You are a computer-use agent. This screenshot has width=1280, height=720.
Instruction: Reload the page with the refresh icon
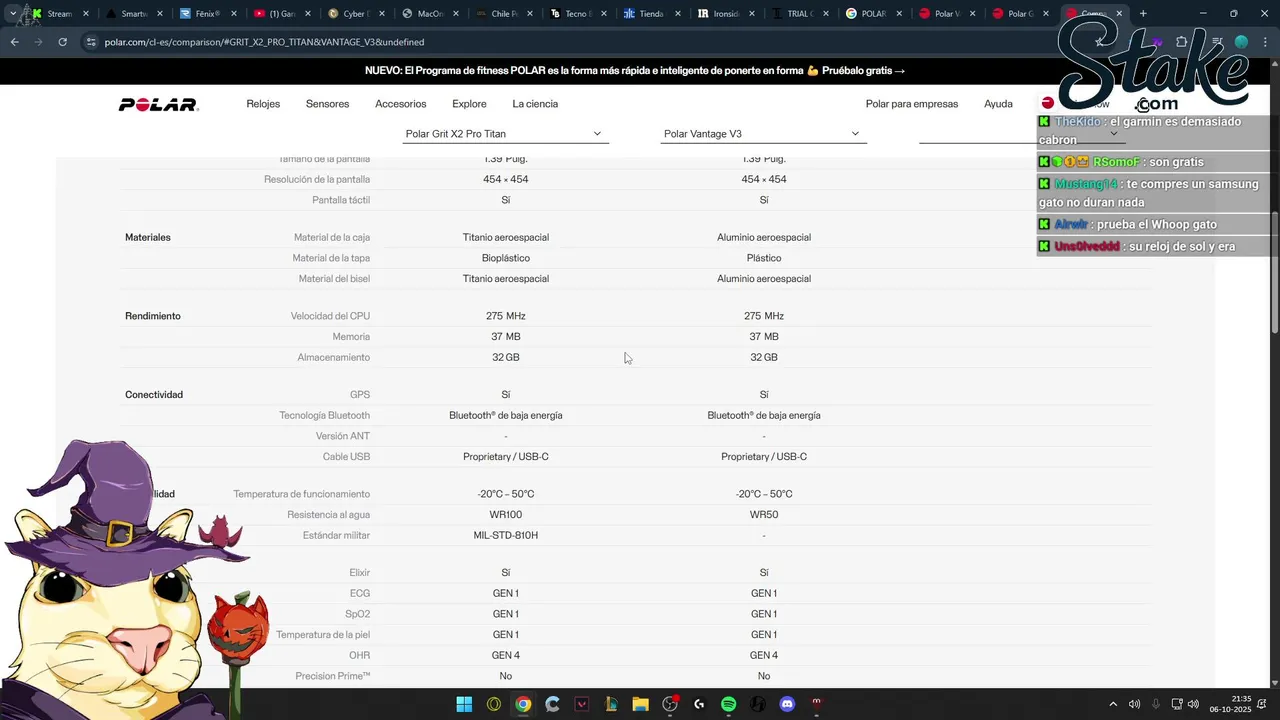[62, 42]
